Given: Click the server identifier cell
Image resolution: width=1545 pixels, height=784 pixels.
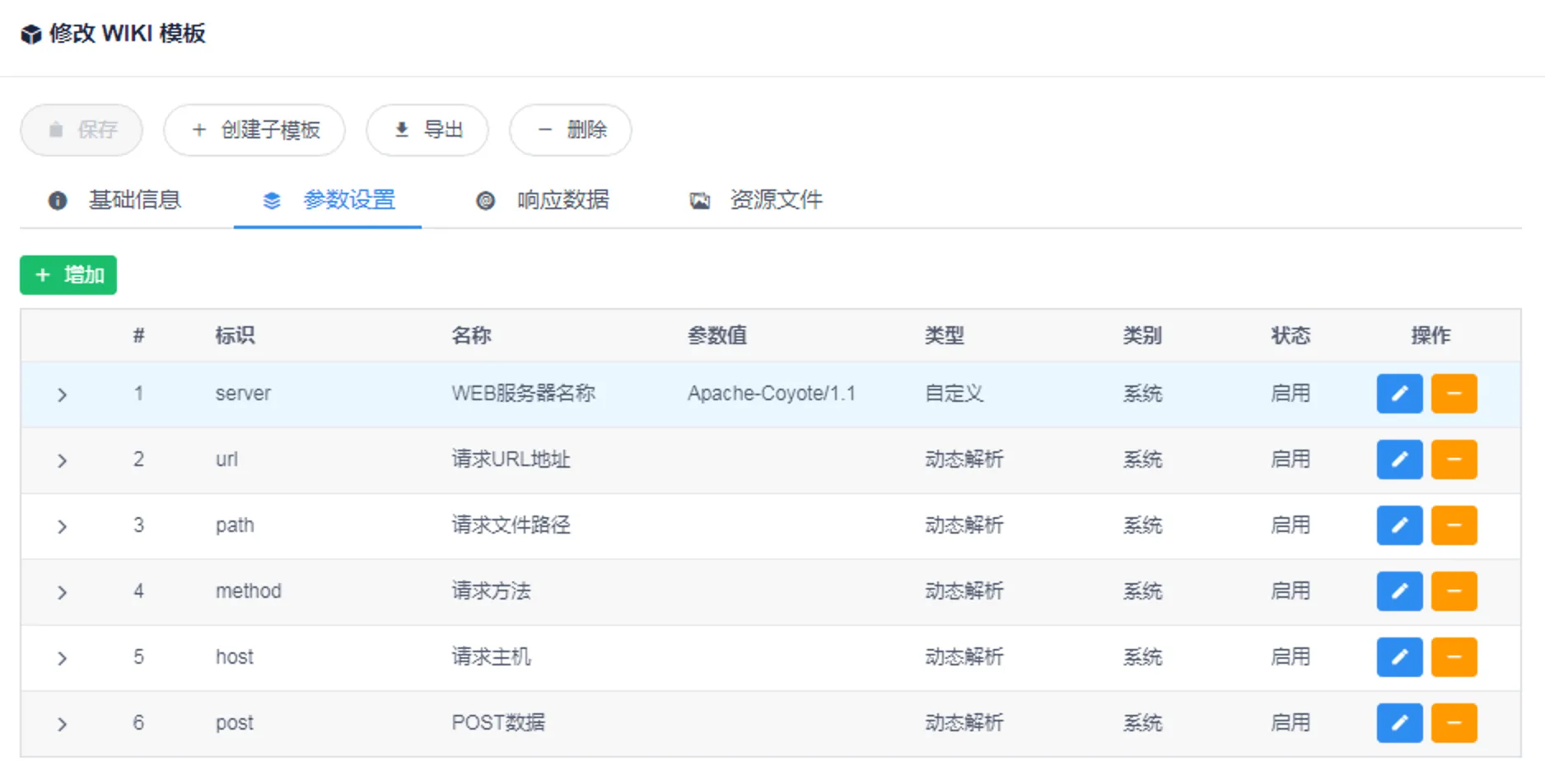Looking at the screenshot, I should [243, 394].
